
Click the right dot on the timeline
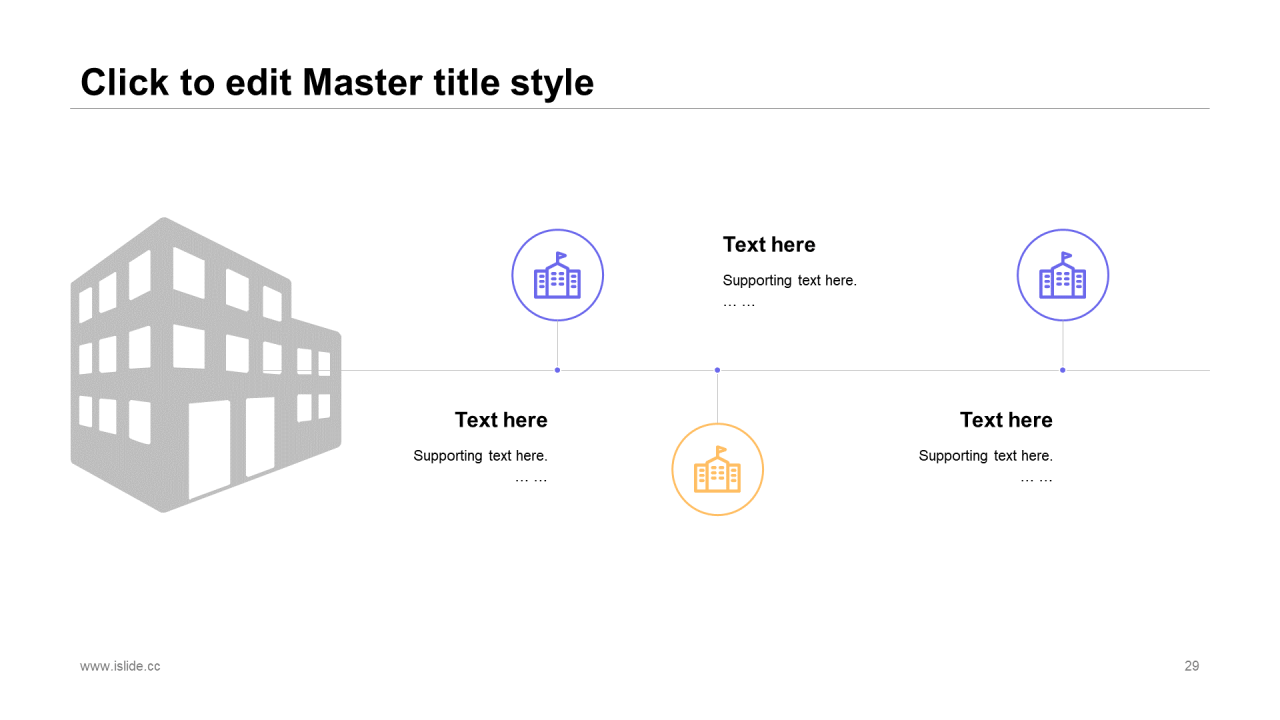pyautogui.click(x=1062, y=370)
